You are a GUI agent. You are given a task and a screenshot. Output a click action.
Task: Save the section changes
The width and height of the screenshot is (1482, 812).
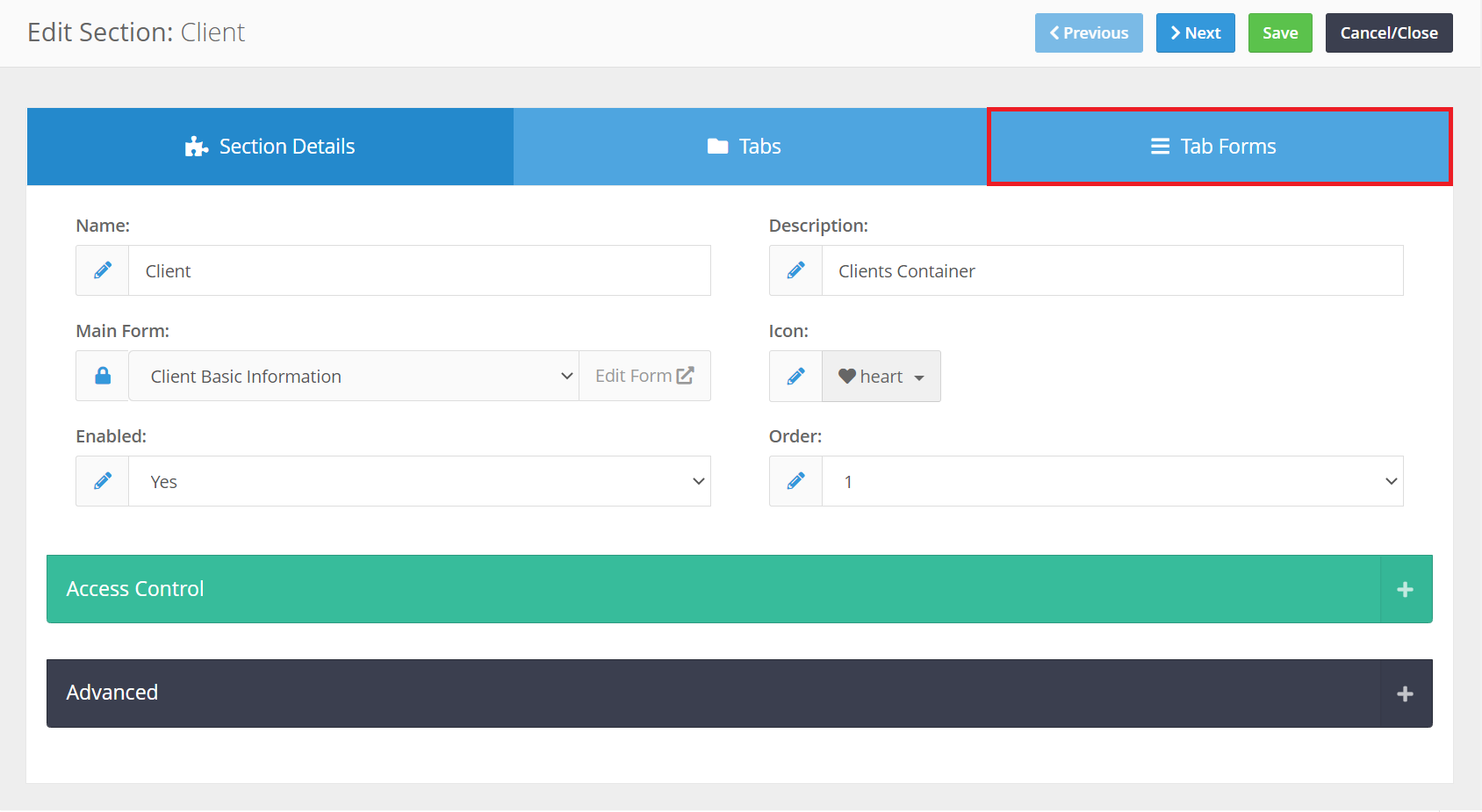(1280, 33)
